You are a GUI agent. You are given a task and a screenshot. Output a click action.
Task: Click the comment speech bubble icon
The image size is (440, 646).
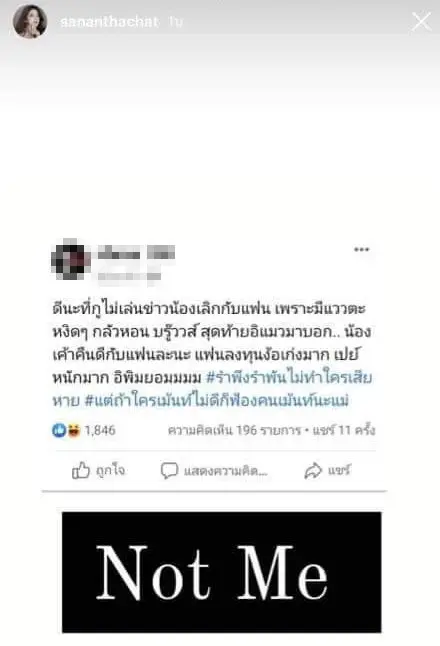pyautogui.click(x=169, y=470)
